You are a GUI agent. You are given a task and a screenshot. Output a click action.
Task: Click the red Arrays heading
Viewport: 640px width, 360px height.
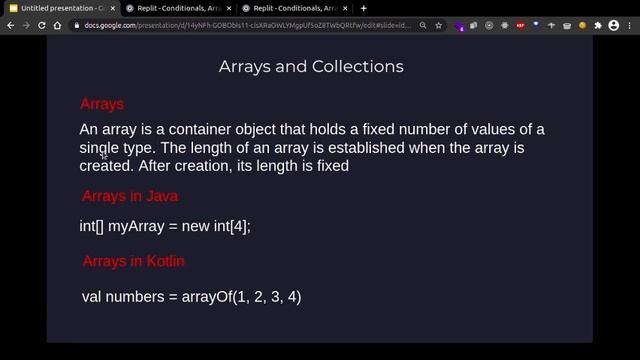coord(102,104)
